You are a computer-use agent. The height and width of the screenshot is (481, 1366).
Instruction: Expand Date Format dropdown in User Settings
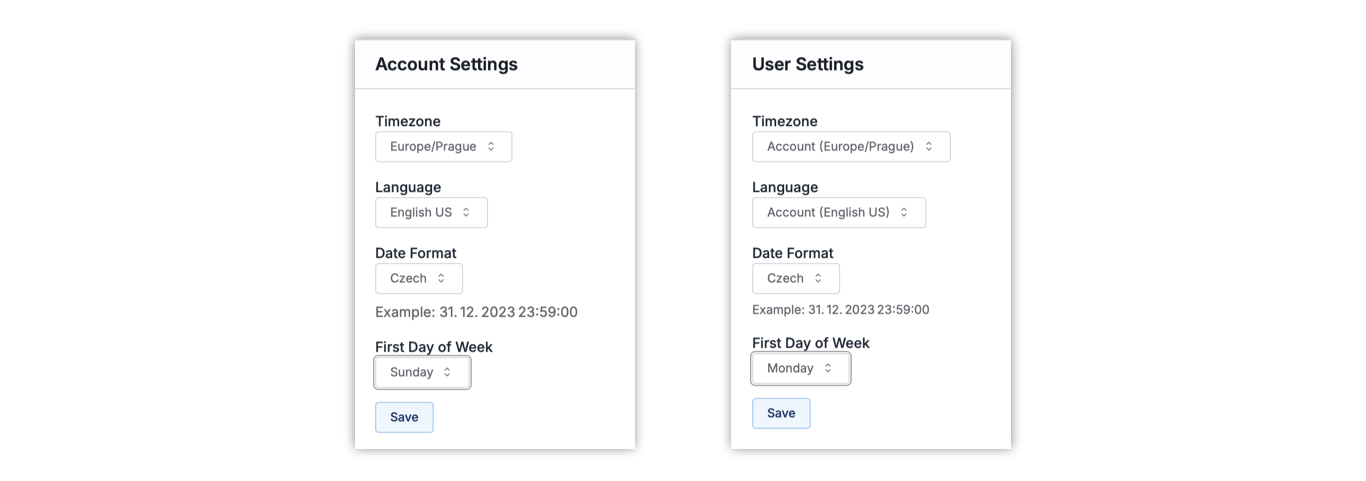795,279
